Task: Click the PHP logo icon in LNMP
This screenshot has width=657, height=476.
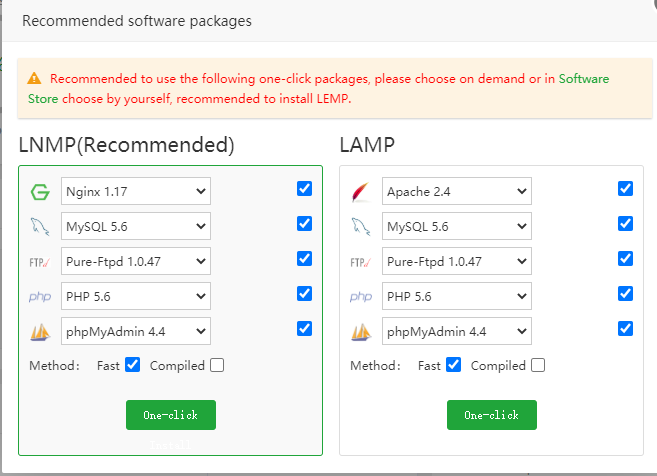Action: pyautogui.click(x=40, y=297)
